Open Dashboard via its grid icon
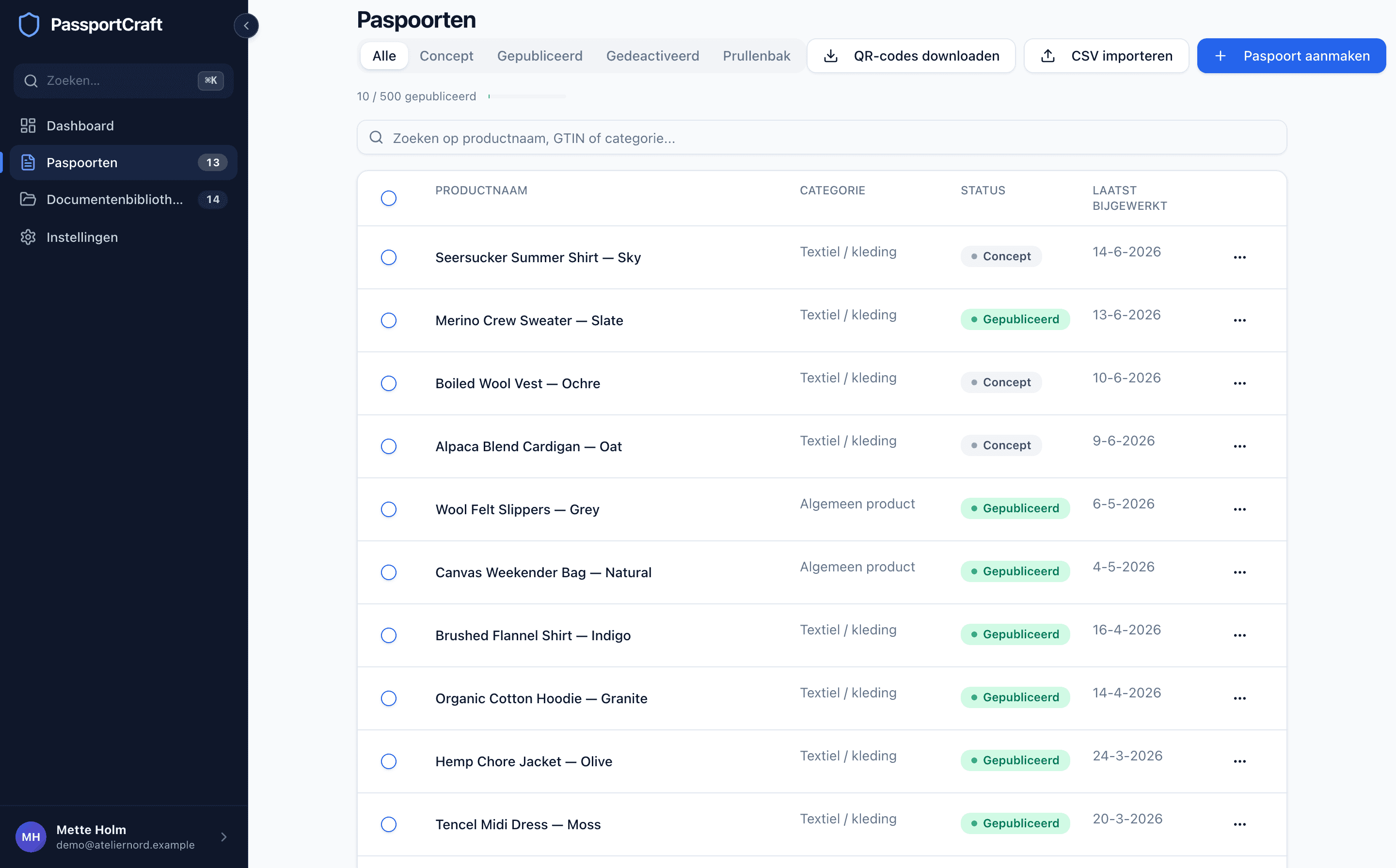This screenshot has width=1396, height=868. point(28,126)
